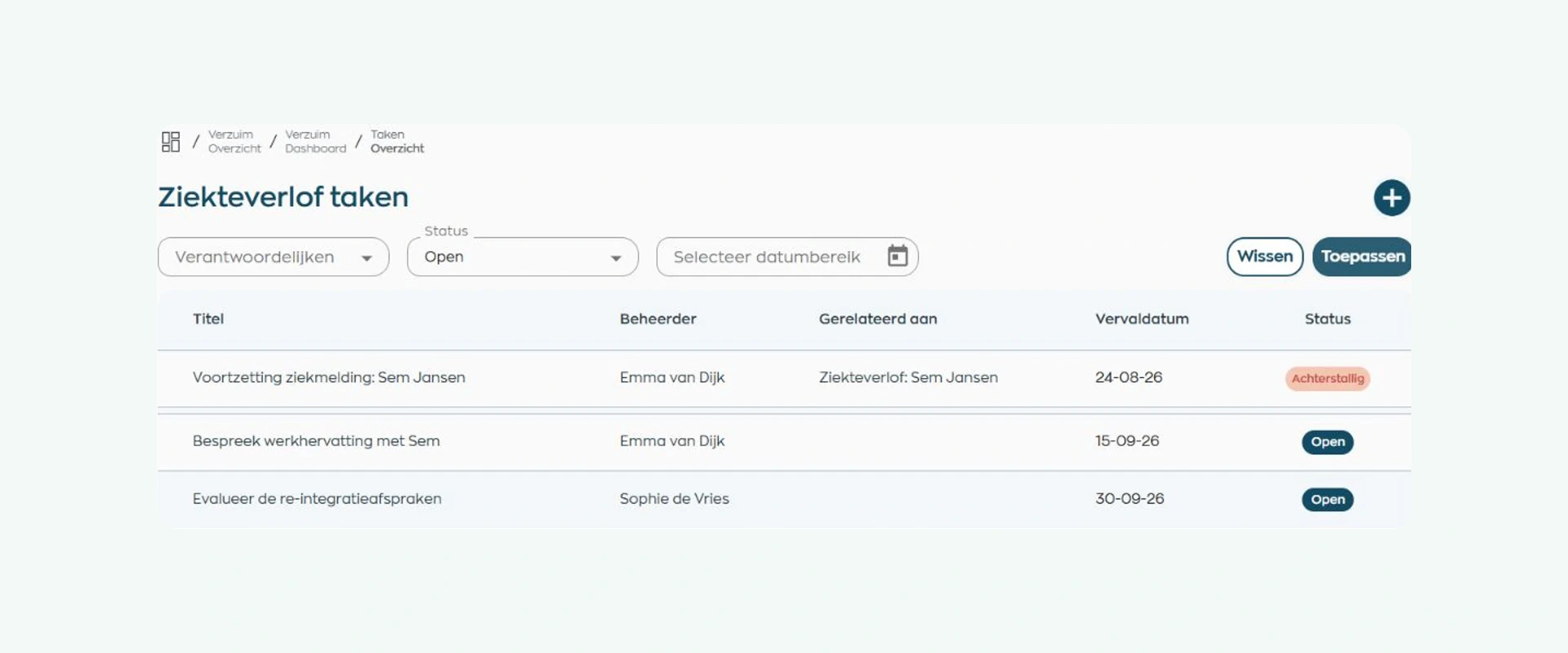Focus the Selecteer datumbereik field
The width and height of the screenshot is (1568, 653).
point(787,257)
